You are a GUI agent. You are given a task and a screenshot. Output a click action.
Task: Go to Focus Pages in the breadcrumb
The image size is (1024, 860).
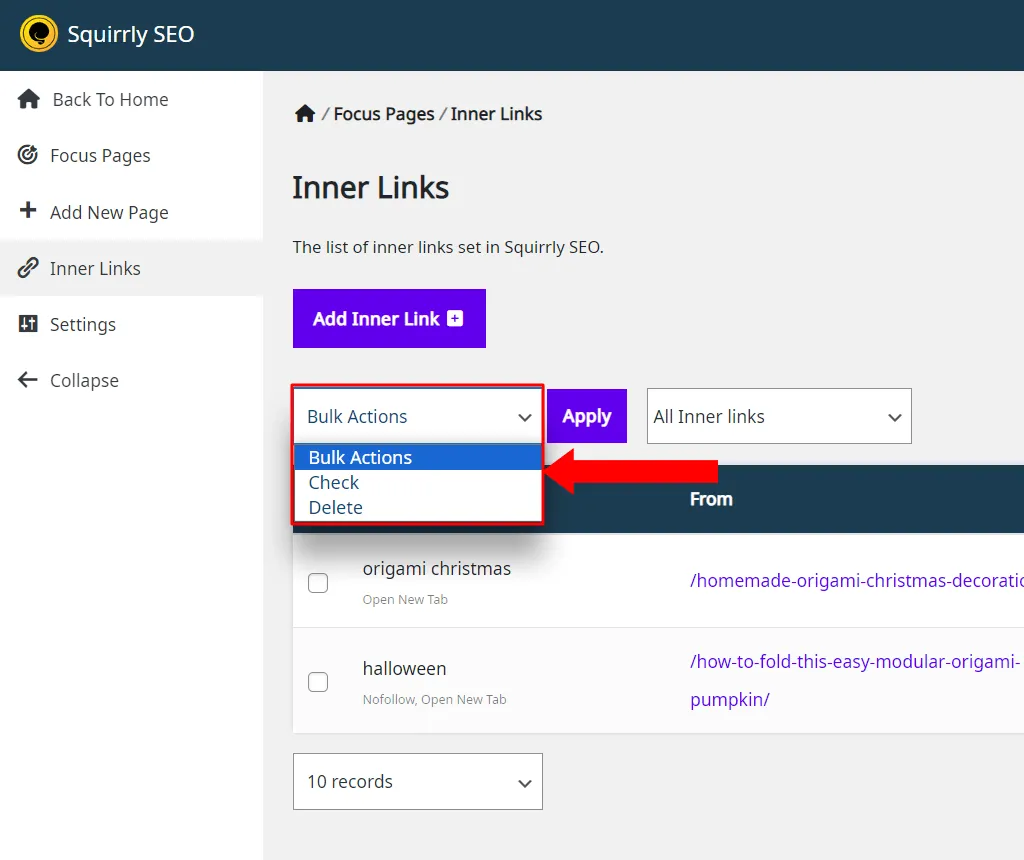click(x=384, y=114)
